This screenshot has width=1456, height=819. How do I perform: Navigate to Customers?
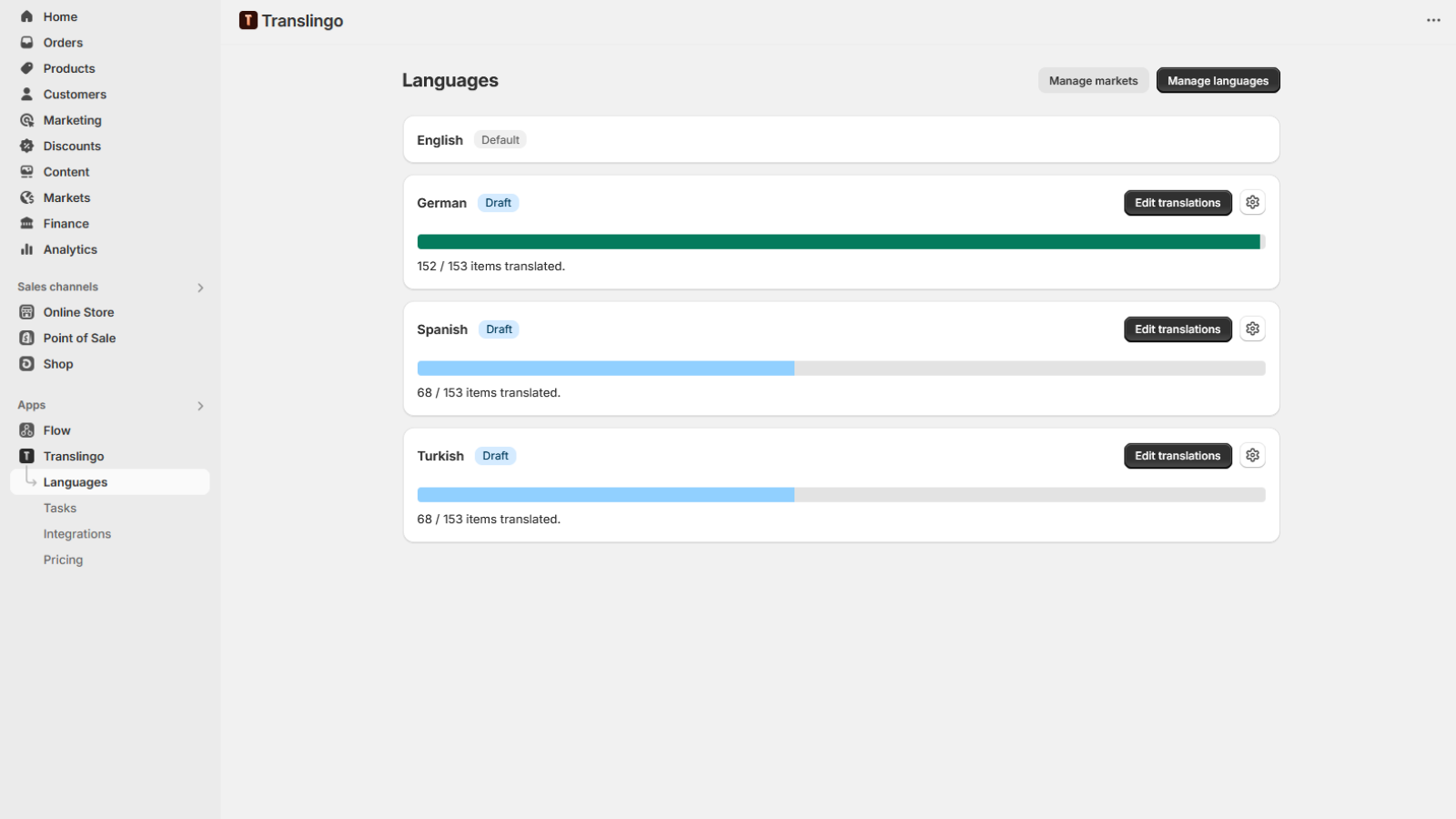pos(75,94)
